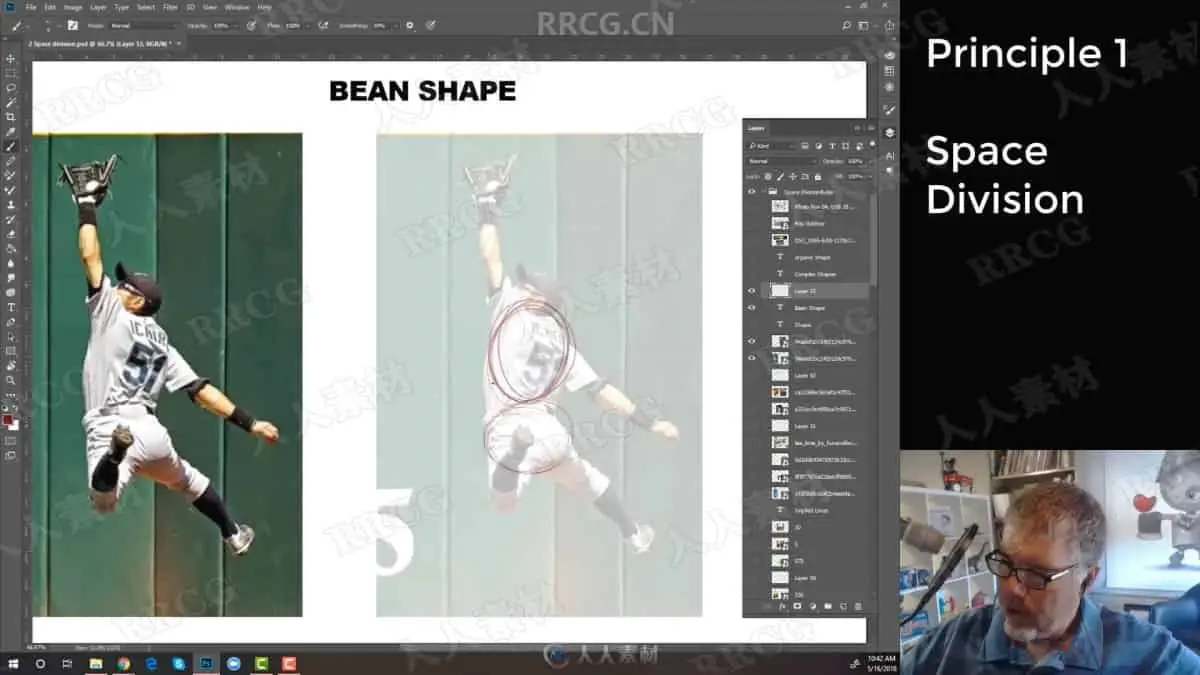The height and width of the screenshot is (675, 1200).
Task: Click the foreground color swatch
Action: point(8,420)
